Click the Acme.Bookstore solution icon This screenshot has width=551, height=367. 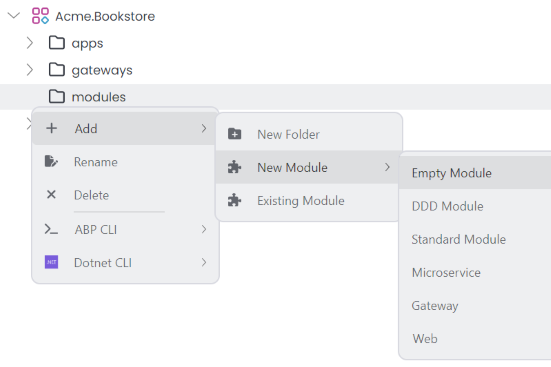pos(40,16)
